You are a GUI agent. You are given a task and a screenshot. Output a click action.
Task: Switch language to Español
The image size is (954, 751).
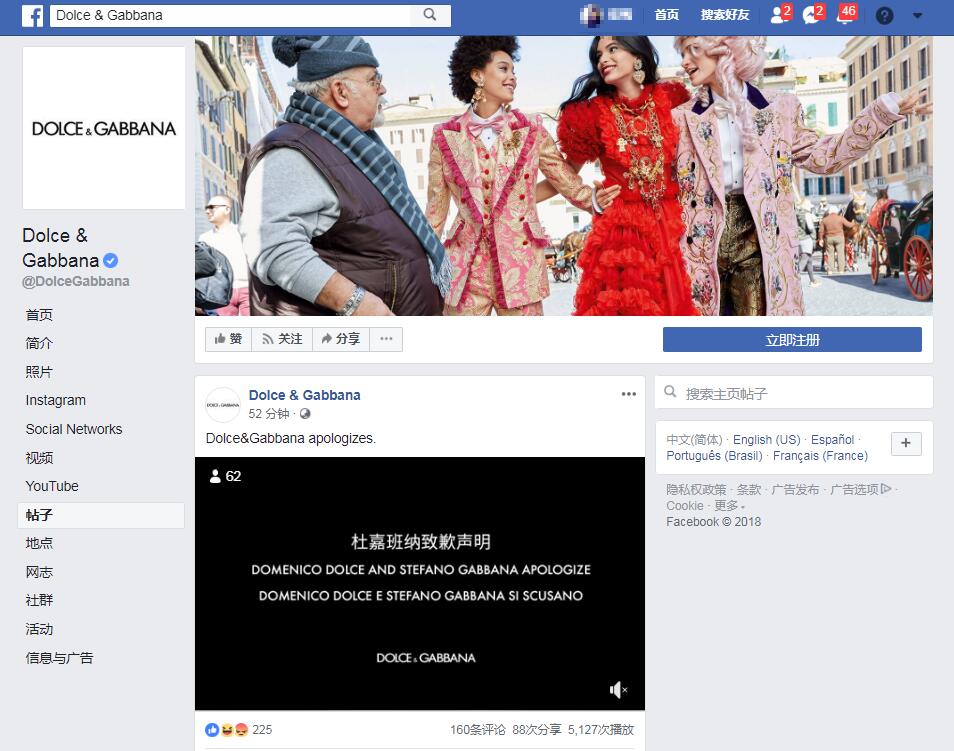click(x=832, y=439)
